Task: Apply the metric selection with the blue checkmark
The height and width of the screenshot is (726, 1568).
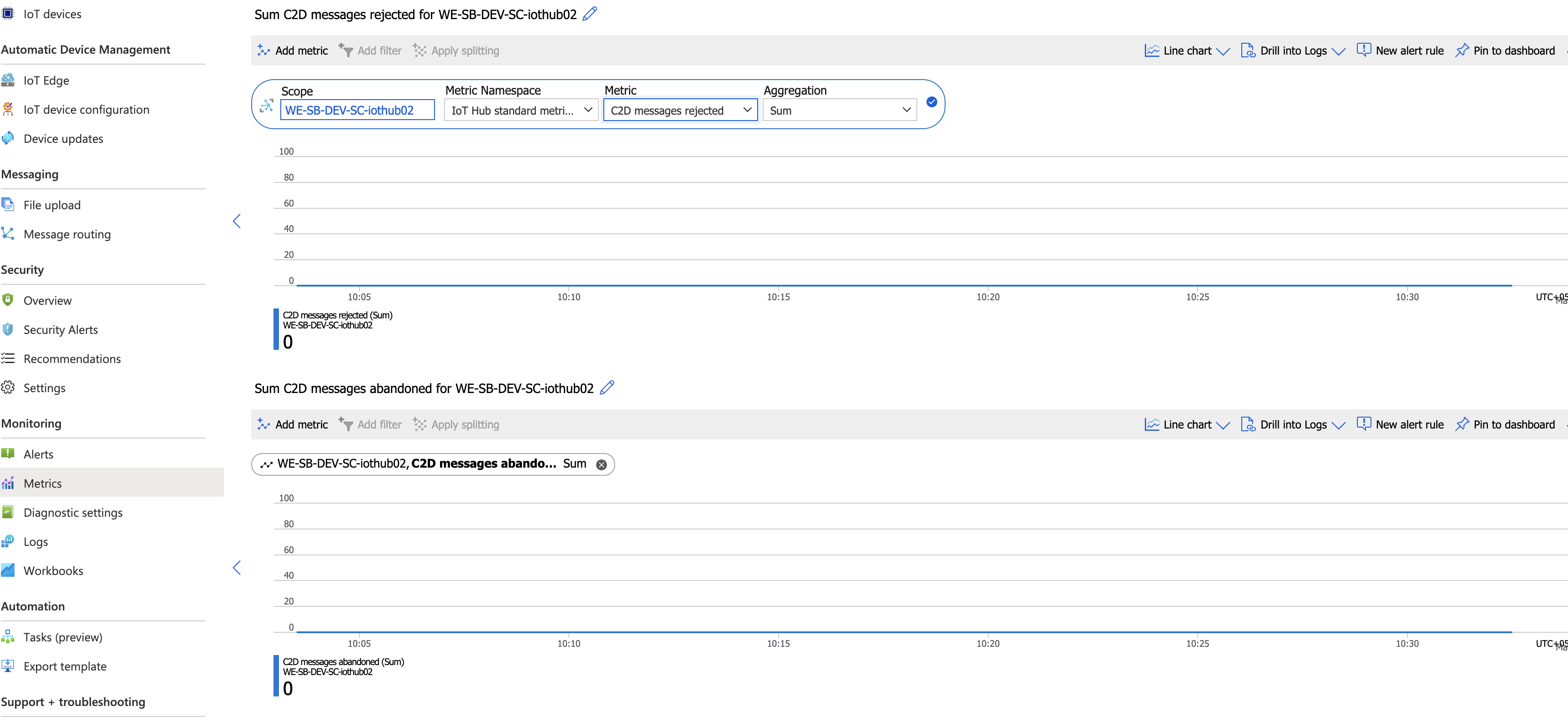Action: pos(931,101)
